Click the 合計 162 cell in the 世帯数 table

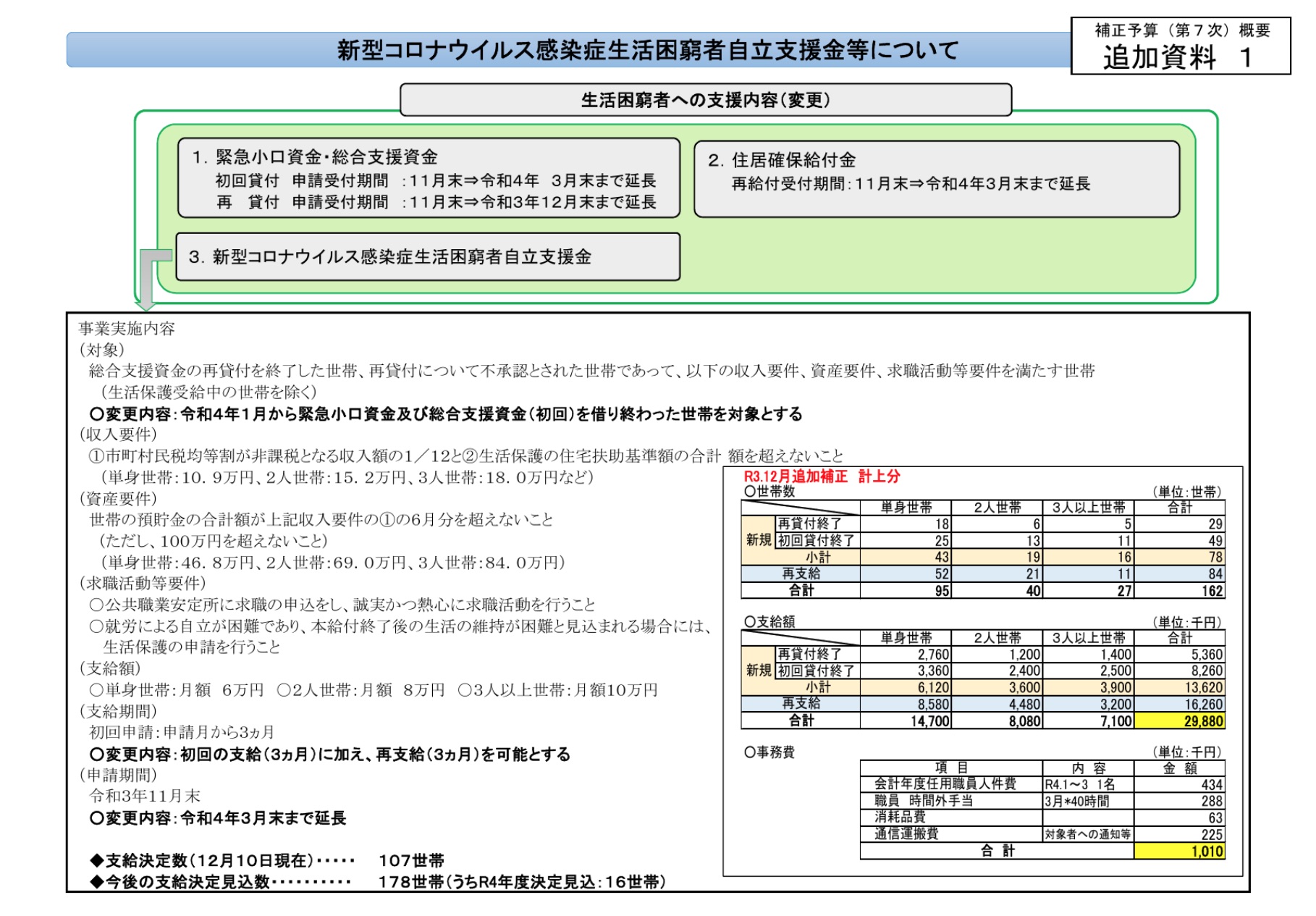click(1179, 590)
